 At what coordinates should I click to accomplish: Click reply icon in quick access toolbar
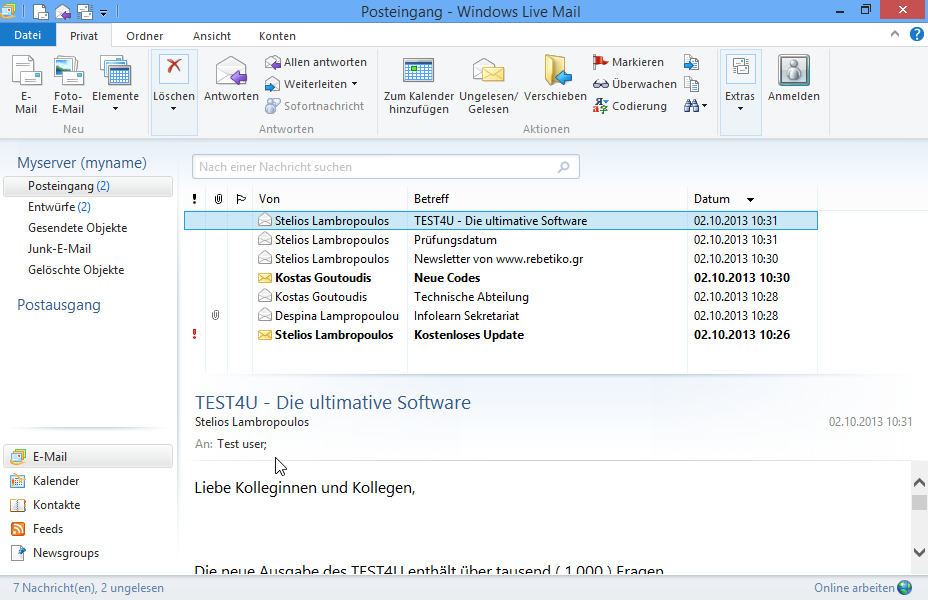(63, 11)
